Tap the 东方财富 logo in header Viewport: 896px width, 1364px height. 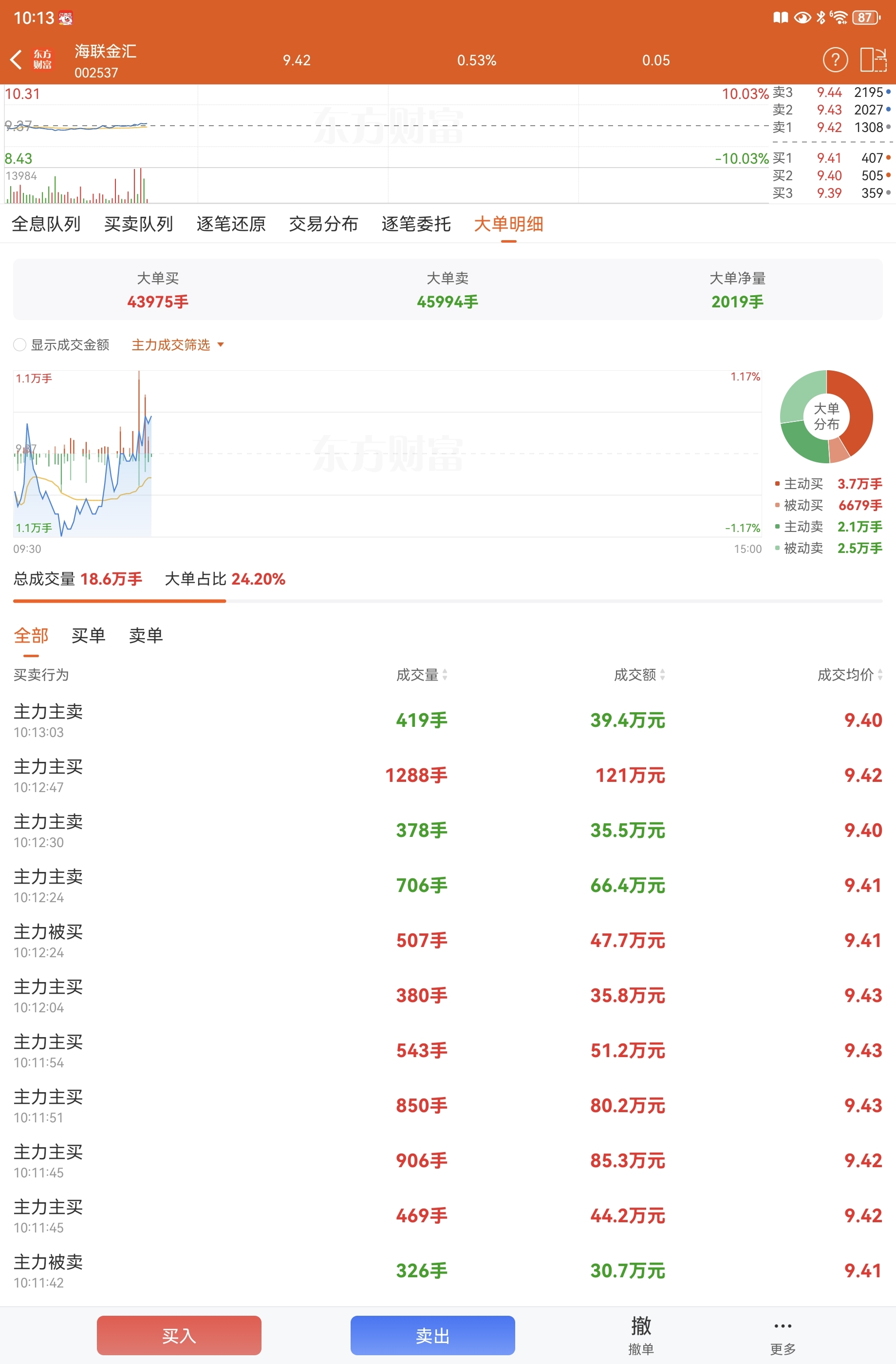(x=42, y=59)
